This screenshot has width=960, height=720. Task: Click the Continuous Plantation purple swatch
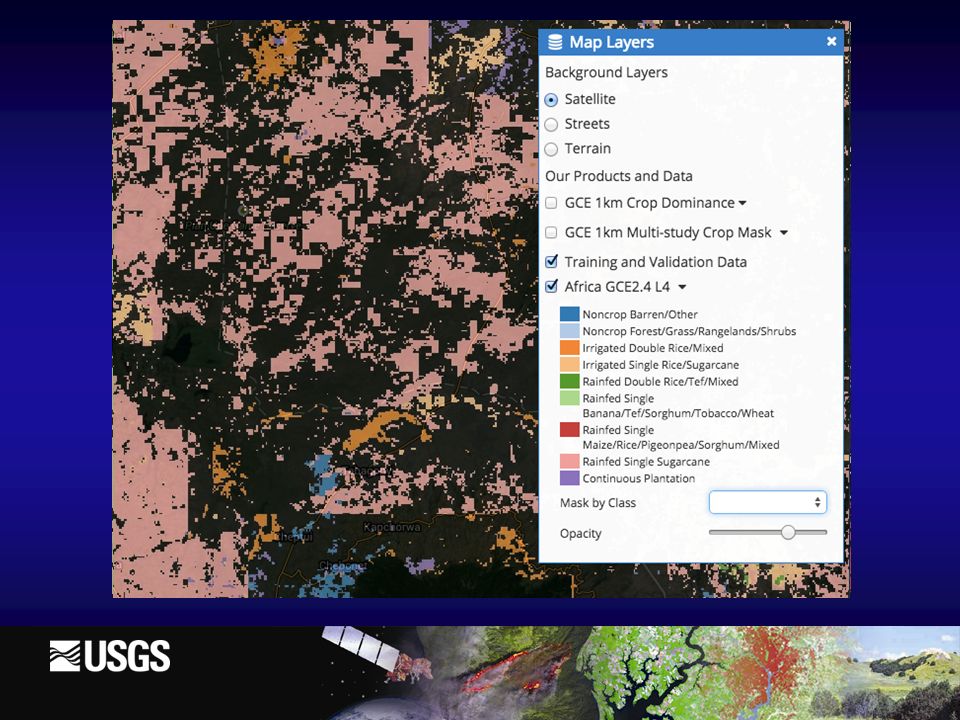click(x=569, y=478)
